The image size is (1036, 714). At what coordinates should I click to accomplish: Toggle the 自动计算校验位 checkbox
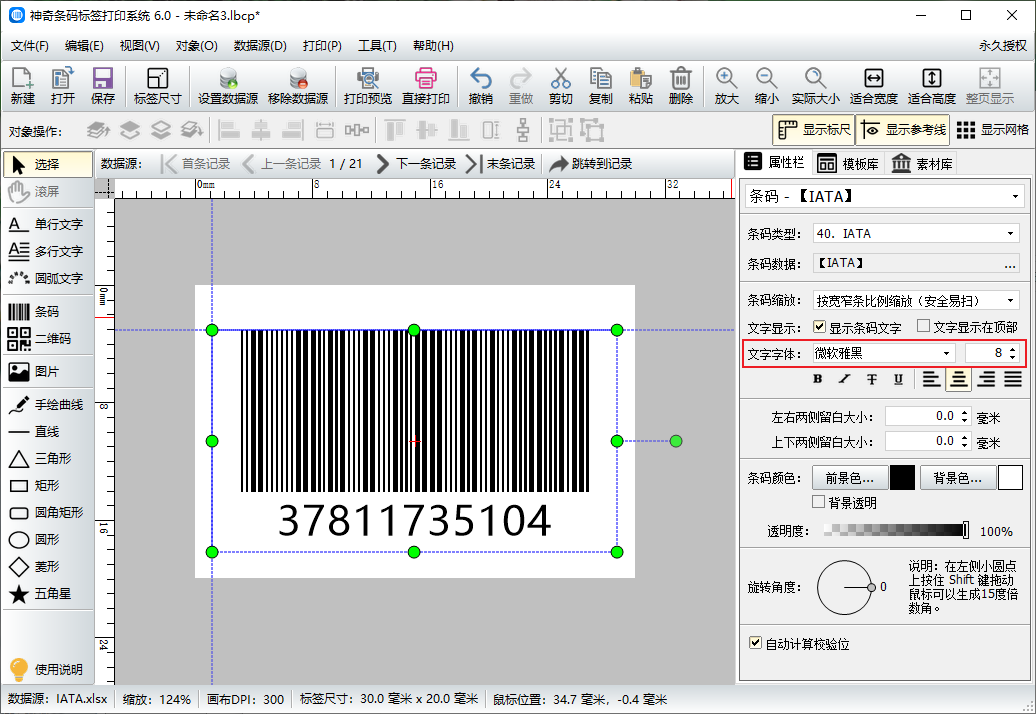[x=755, y=643]
